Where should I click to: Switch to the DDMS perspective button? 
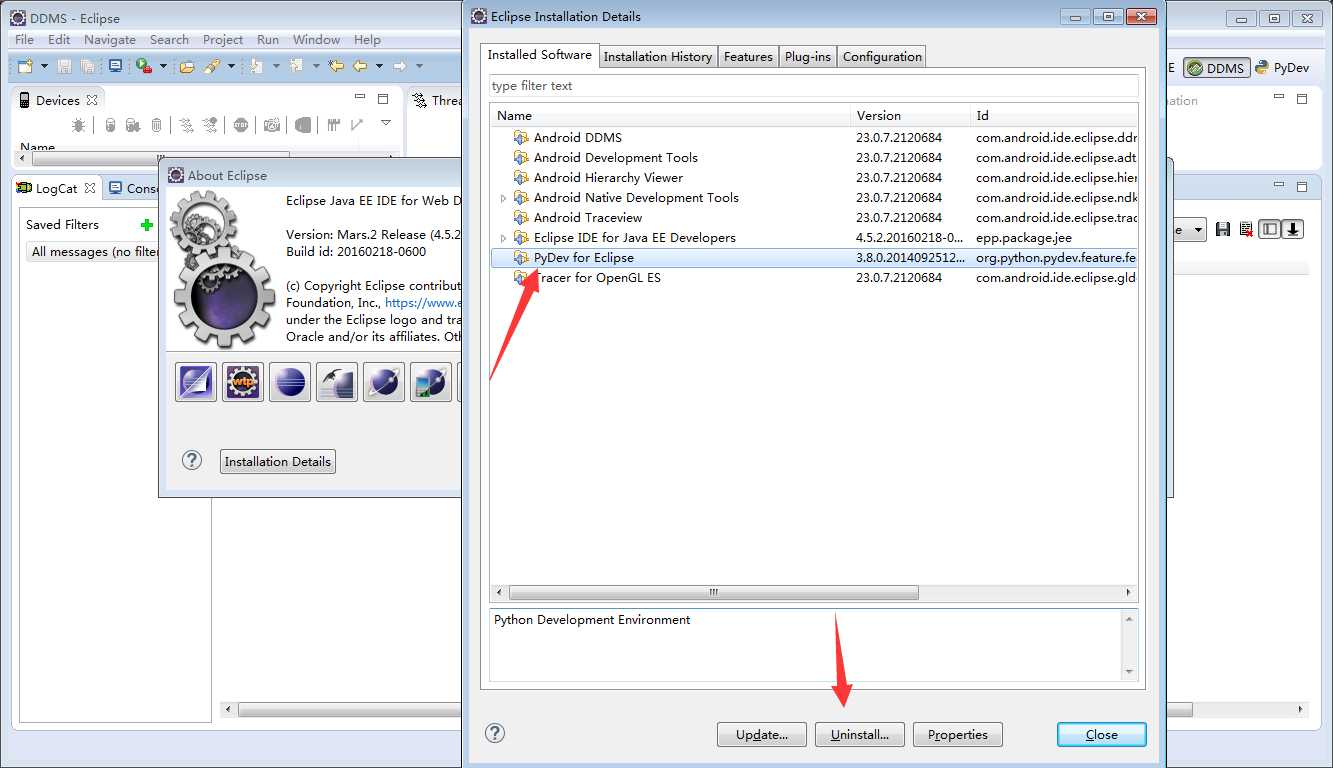[1216, 68]
